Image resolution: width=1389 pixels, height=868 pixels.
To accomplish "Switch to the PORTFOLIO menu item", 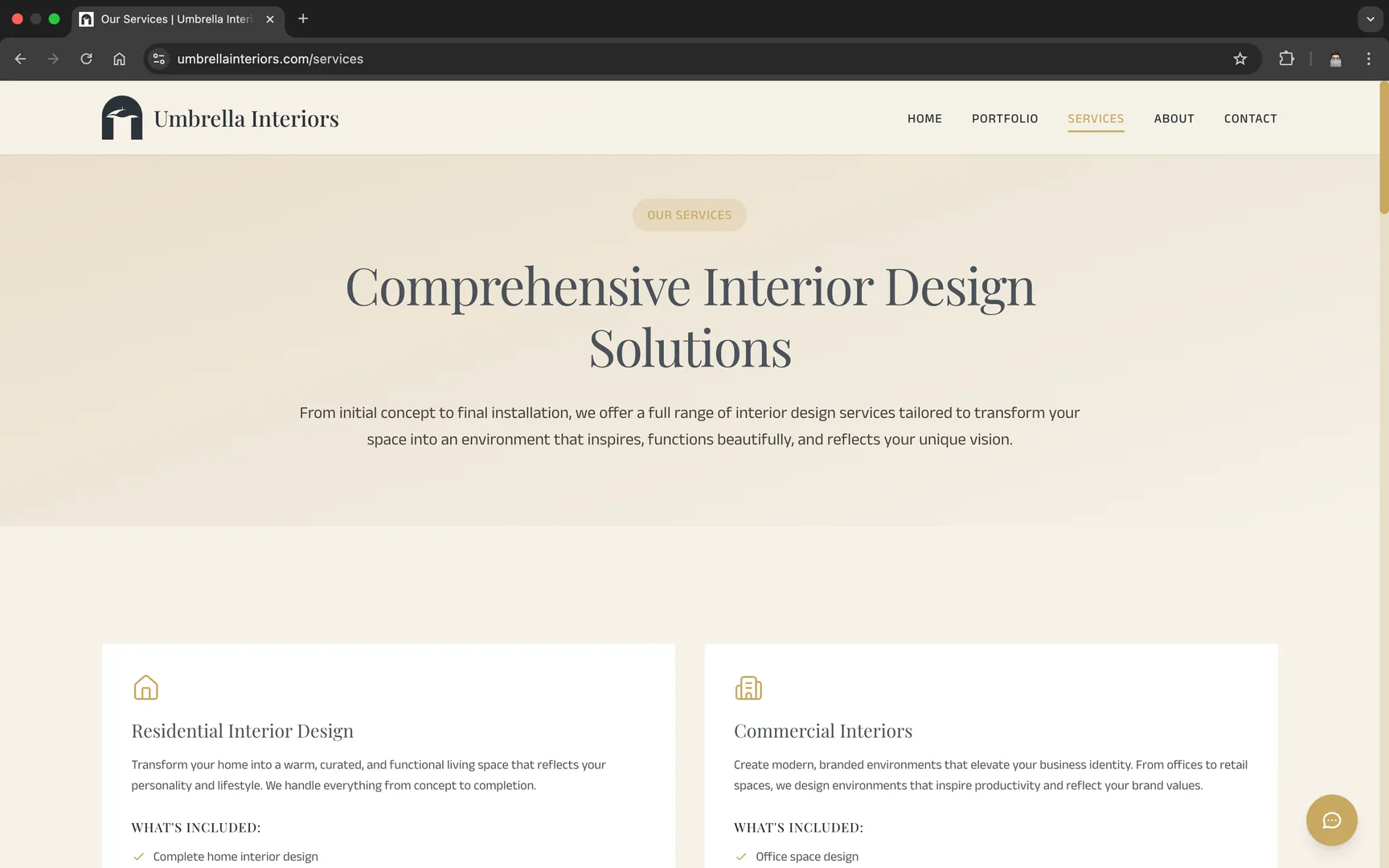I will pyautogui.click(x=1005, y=118).
